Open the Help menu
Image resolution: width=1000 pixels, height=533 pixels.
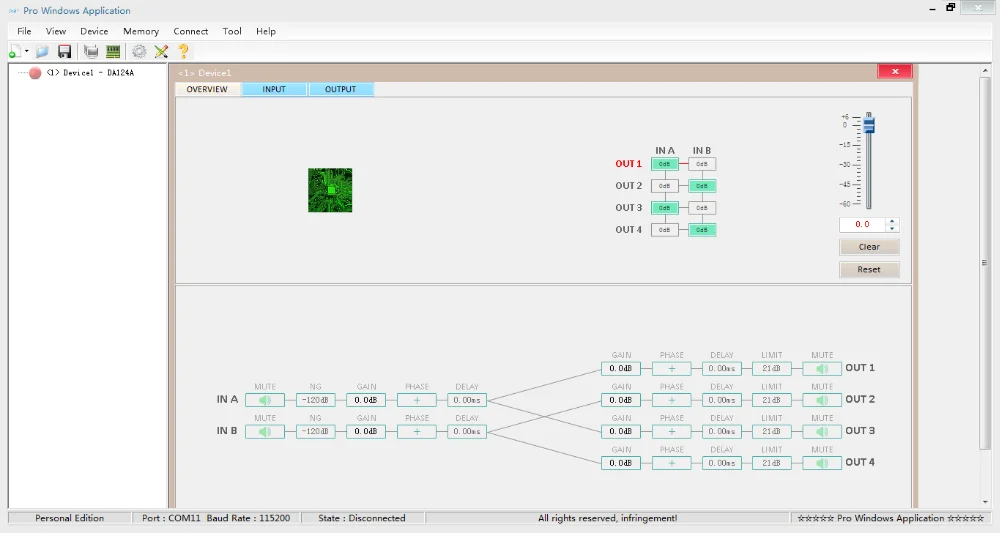click(266, 31)
